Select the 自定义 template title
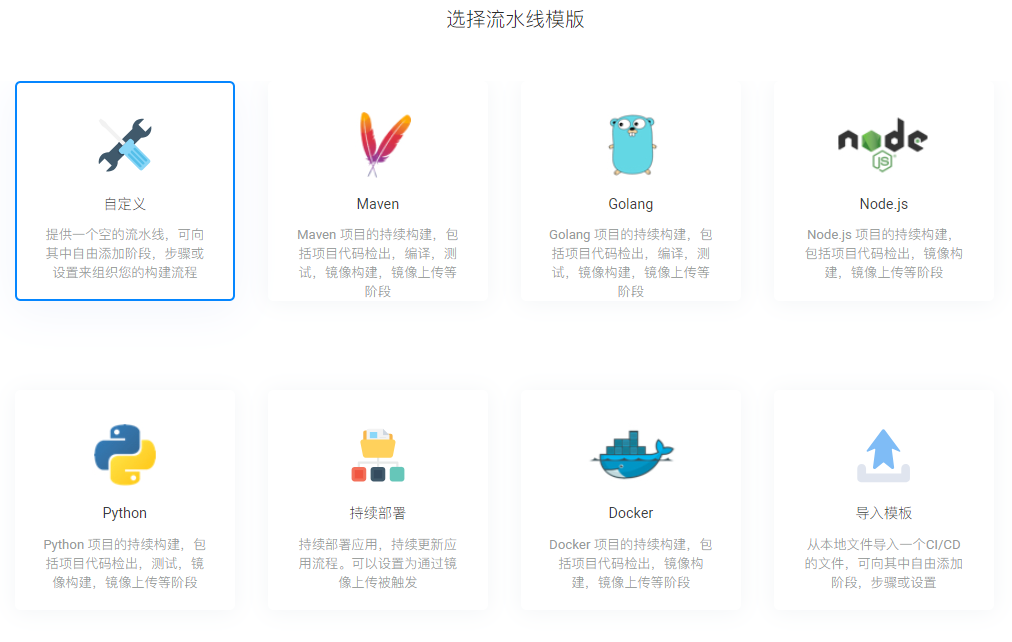1012x642 pixels. coord(125,204)
